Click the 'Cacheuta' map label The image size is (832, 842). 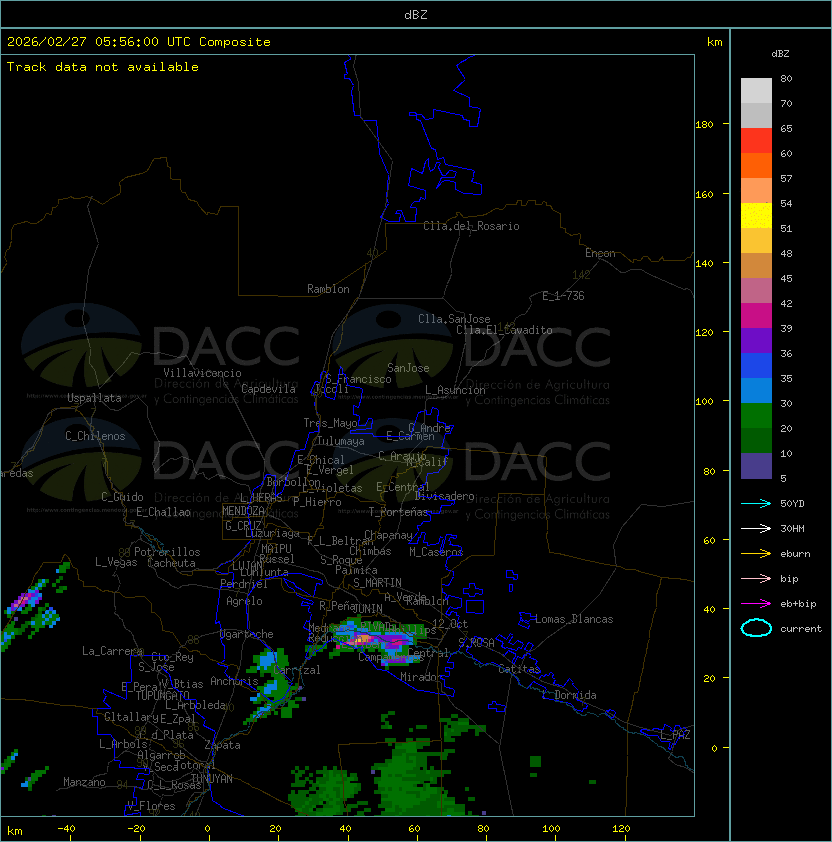(171, 563)
